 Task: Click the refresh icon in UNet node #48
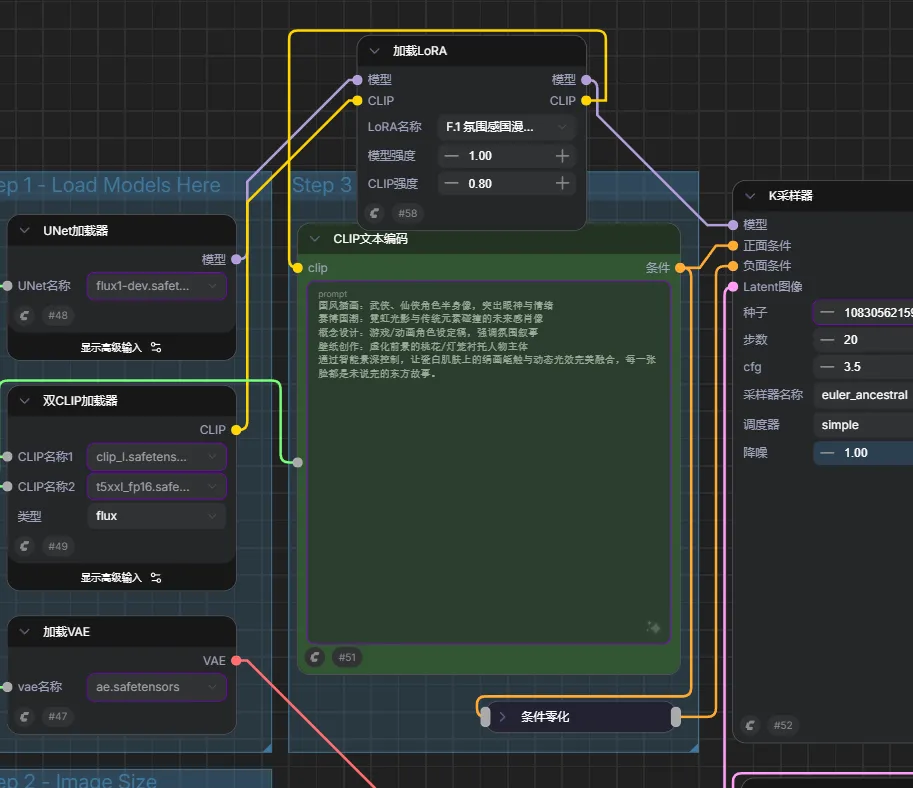24,315
